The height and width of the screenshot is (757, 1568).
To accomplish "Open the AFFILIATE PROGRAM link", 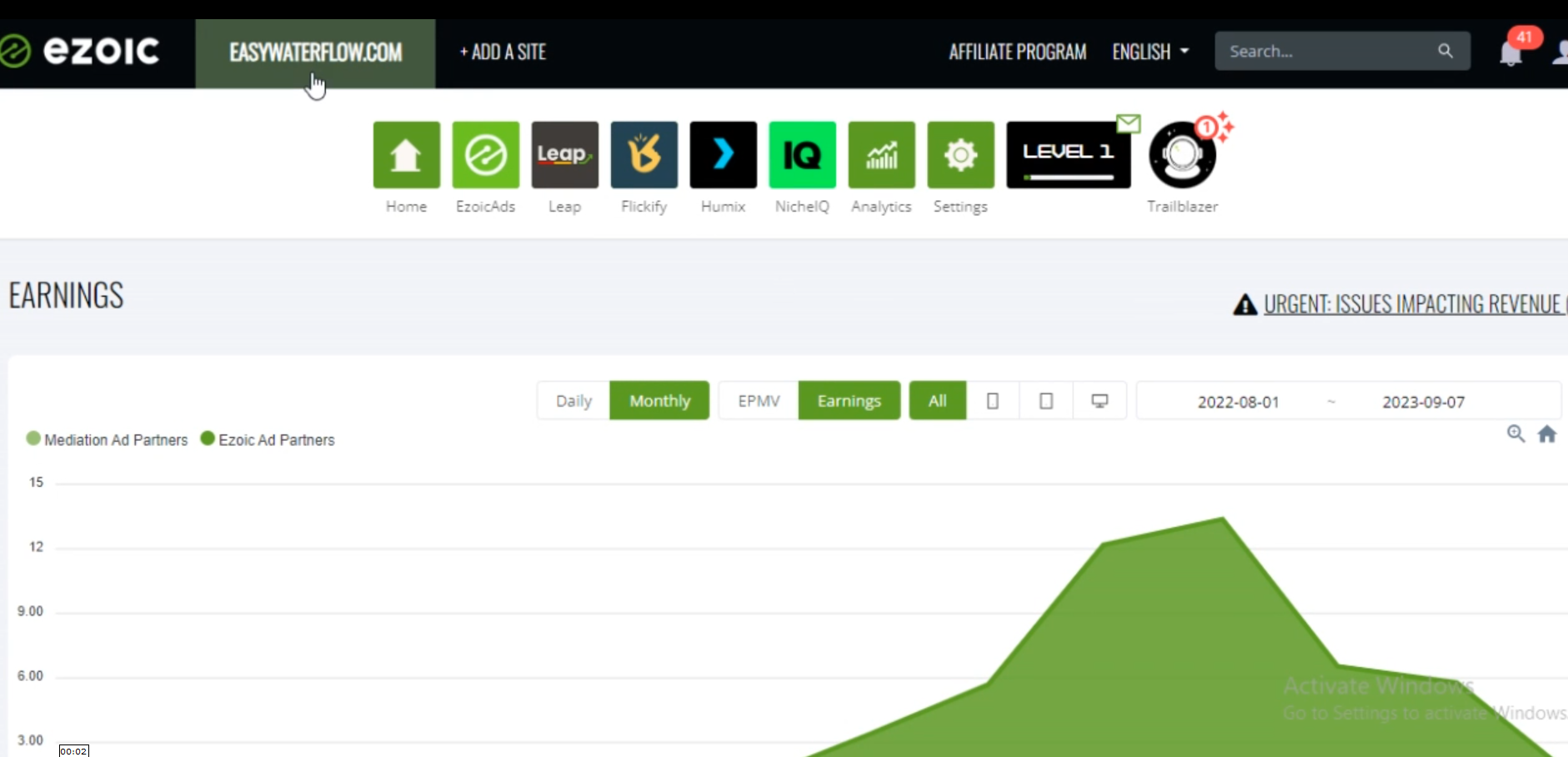I will (x=1018, y=52).
